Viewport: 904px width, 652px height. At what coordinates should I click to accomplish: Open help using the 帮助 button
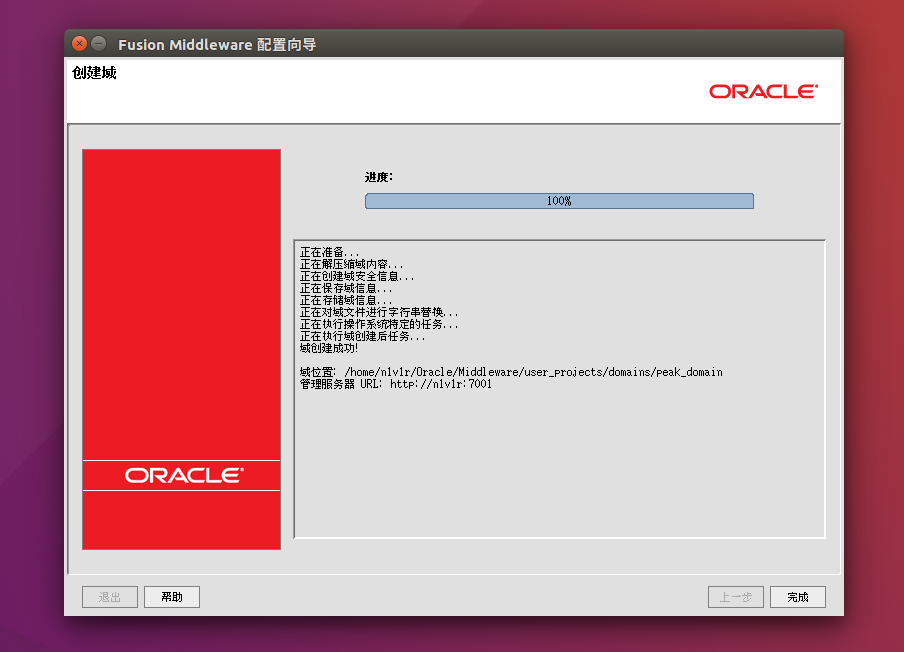pos(171,596)
